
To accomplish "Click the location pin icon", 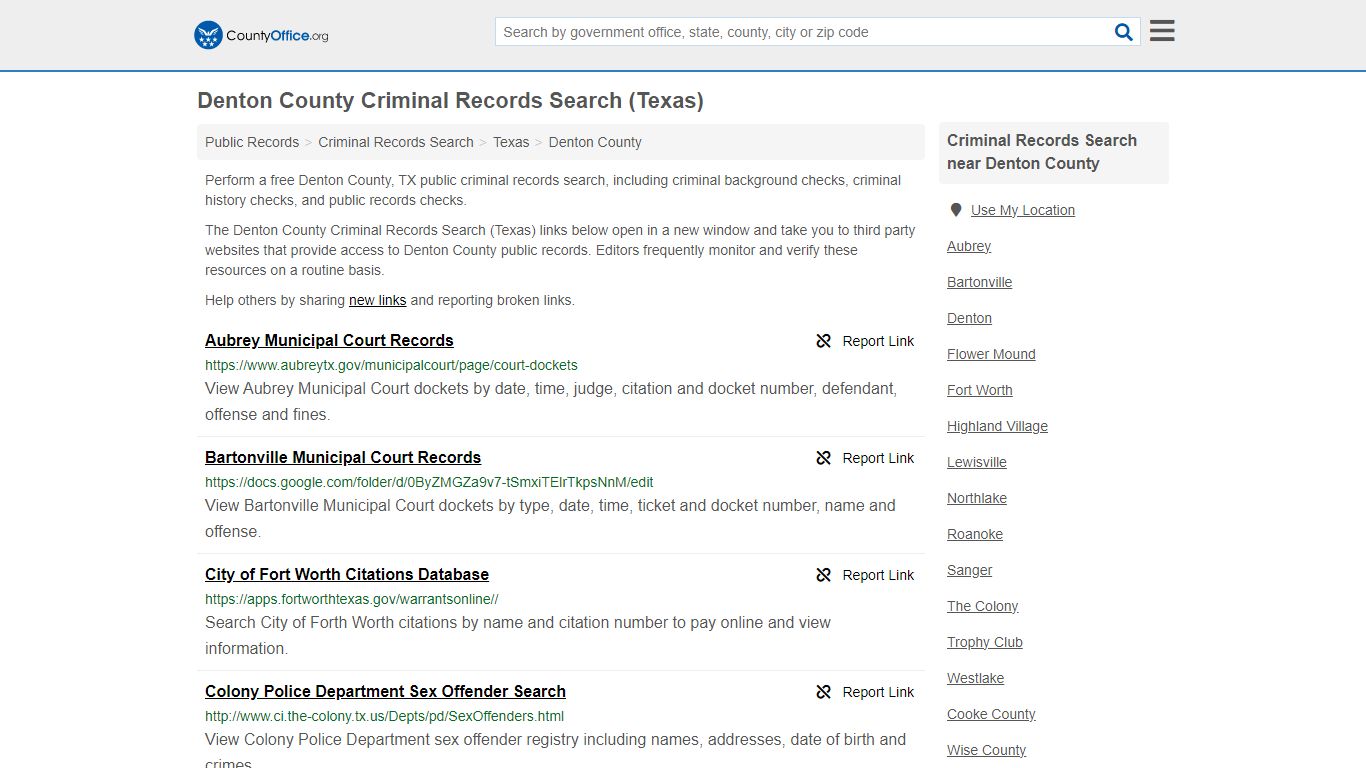I will [x=956, y=210].
